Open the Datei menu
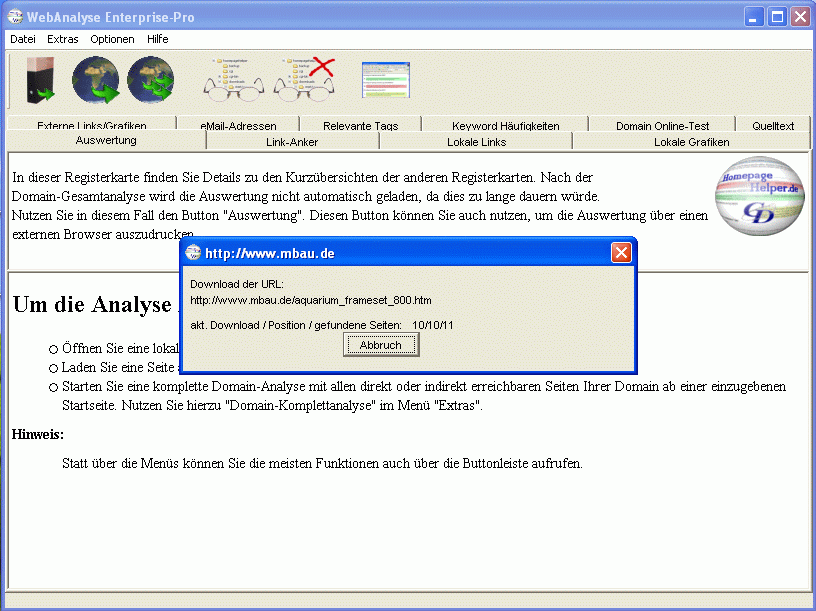 point(23,39)
